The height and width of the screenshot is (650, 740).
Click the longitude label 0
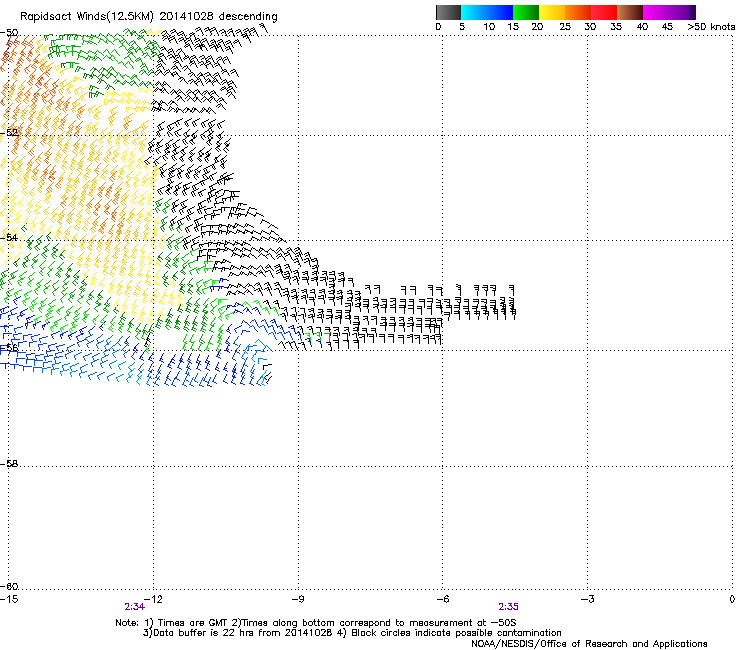732,599
